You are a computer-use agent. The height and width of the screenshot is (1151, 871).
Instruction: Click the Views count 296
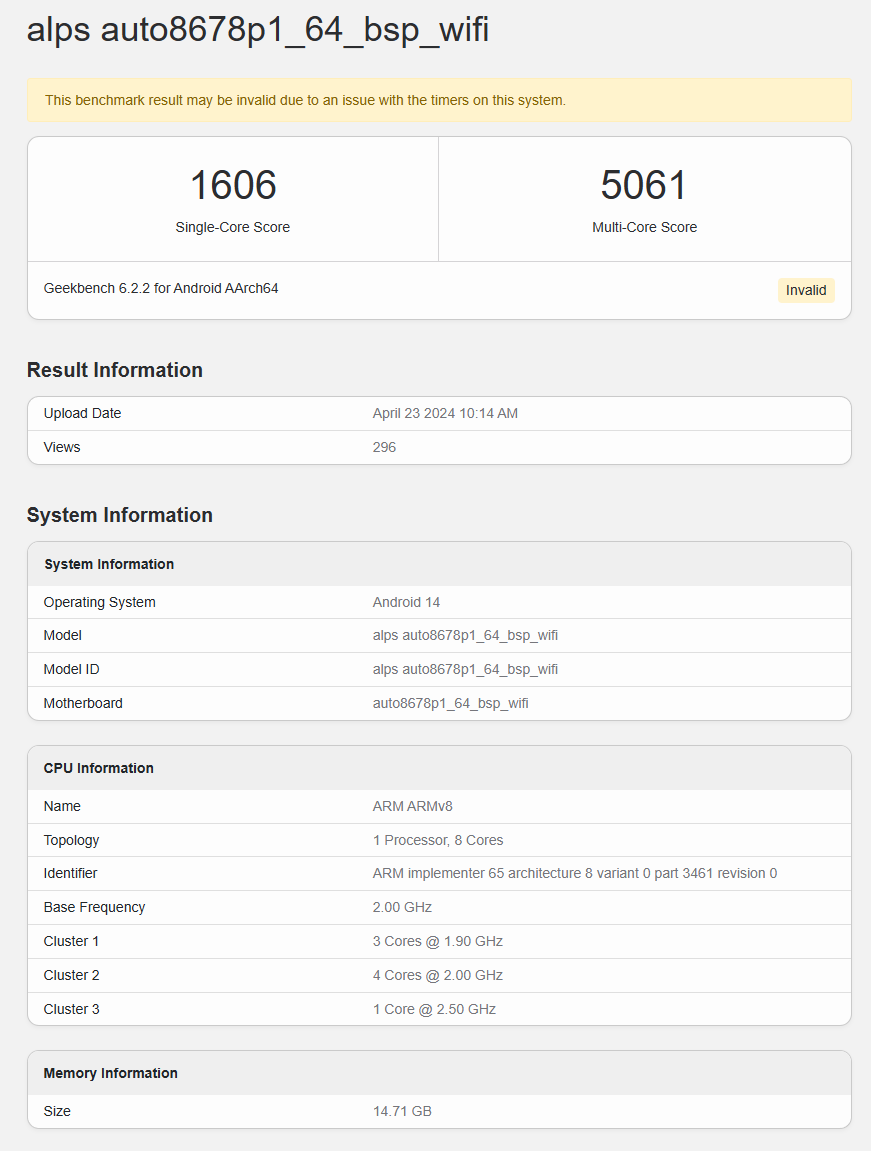(384, 447)
